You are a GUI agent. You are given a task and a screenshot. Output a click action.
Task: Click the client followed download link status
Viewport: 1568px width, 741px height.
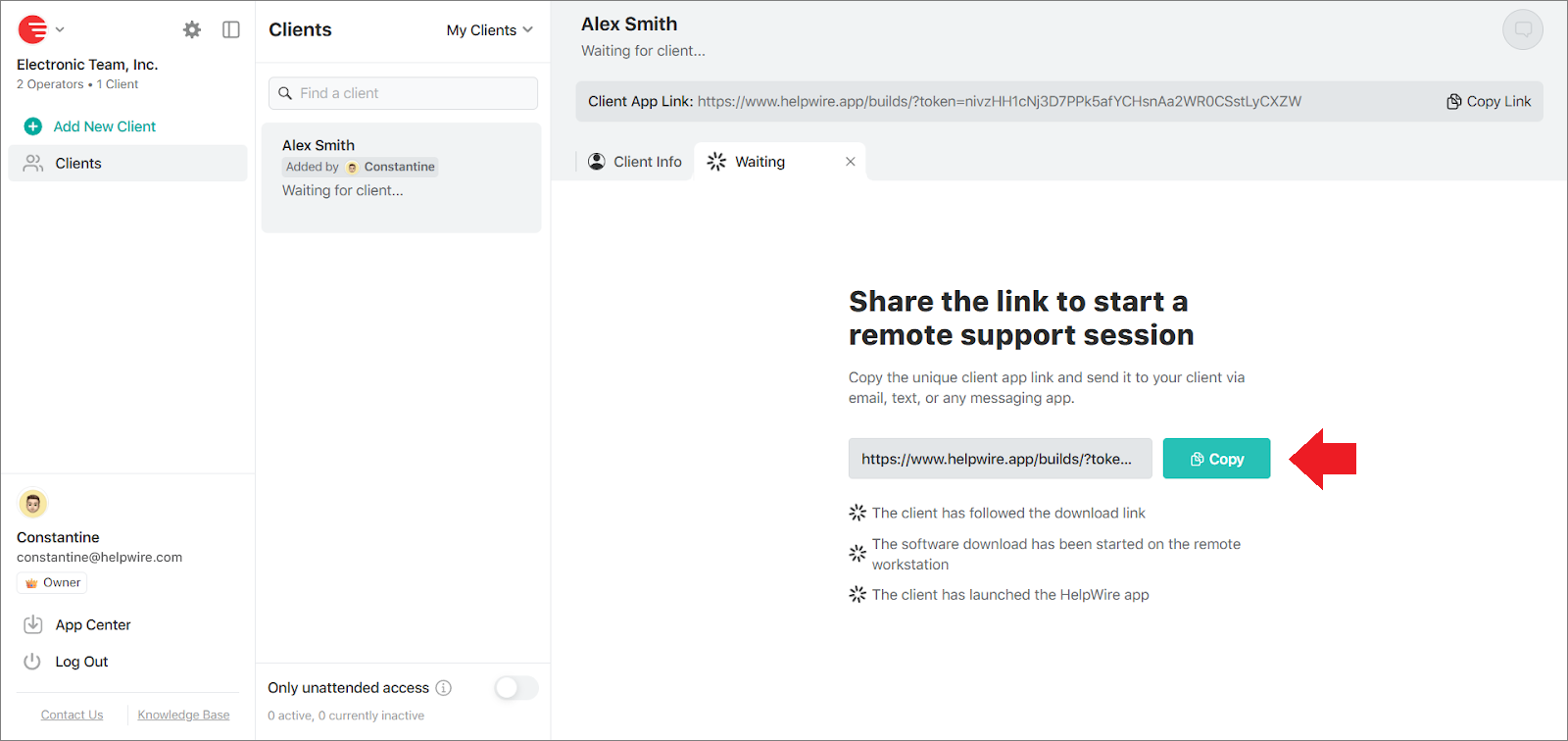[1008, 513]
